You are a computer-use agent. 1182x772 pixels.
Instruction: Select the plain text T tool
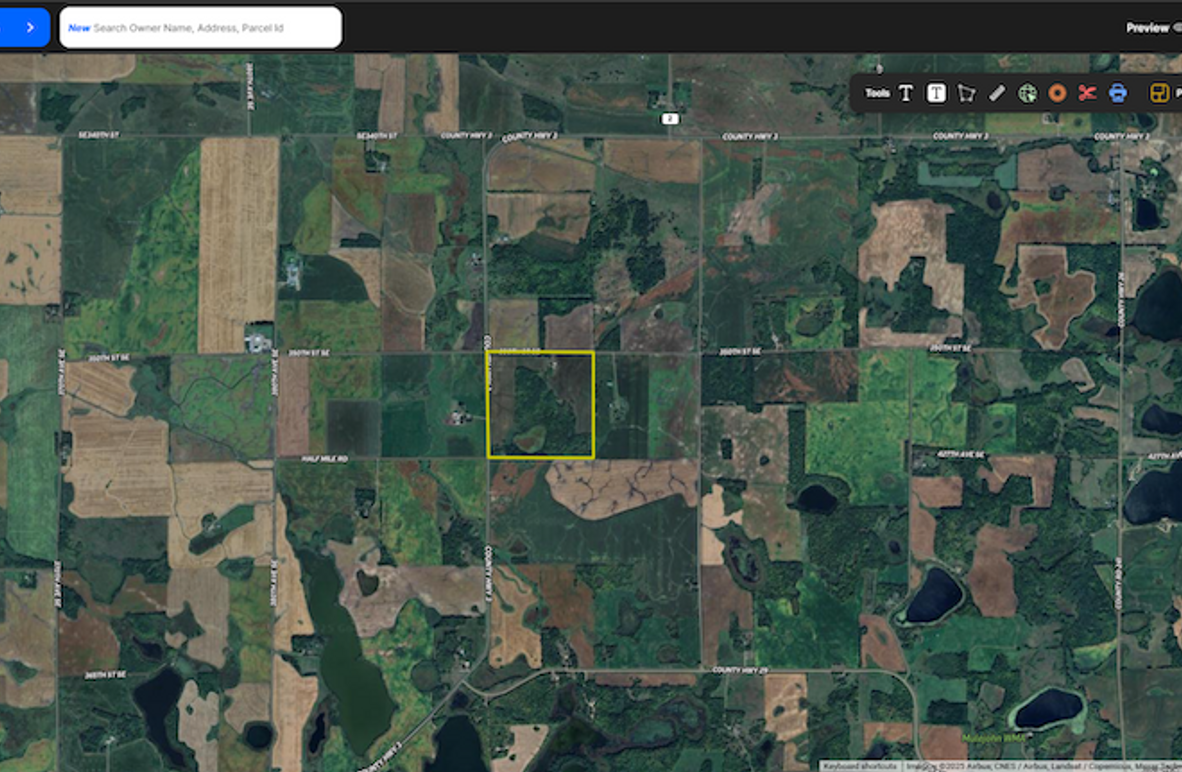click(905, 93)
